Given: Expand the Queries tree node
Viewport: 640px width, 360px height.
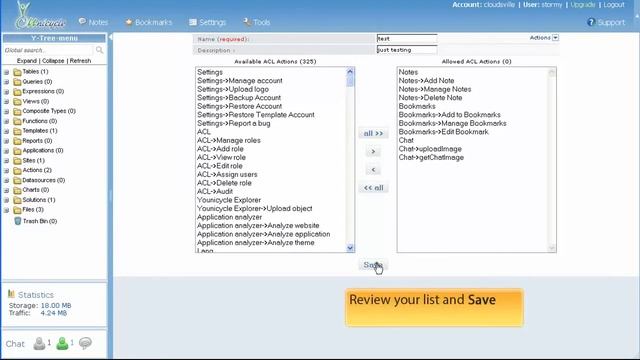Looking at the screenshot, I should [x=7, y=82].
